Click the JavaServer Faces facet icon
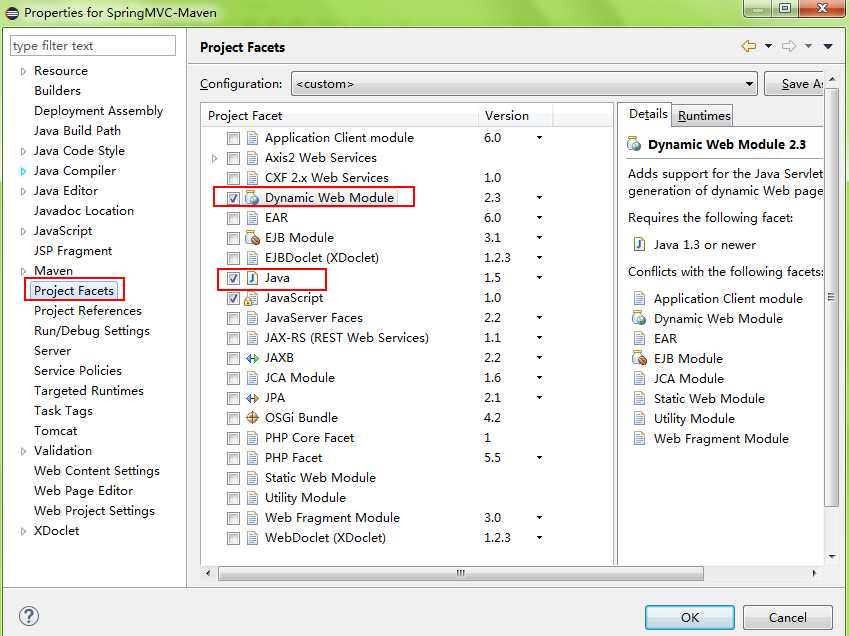 [252, 318]
